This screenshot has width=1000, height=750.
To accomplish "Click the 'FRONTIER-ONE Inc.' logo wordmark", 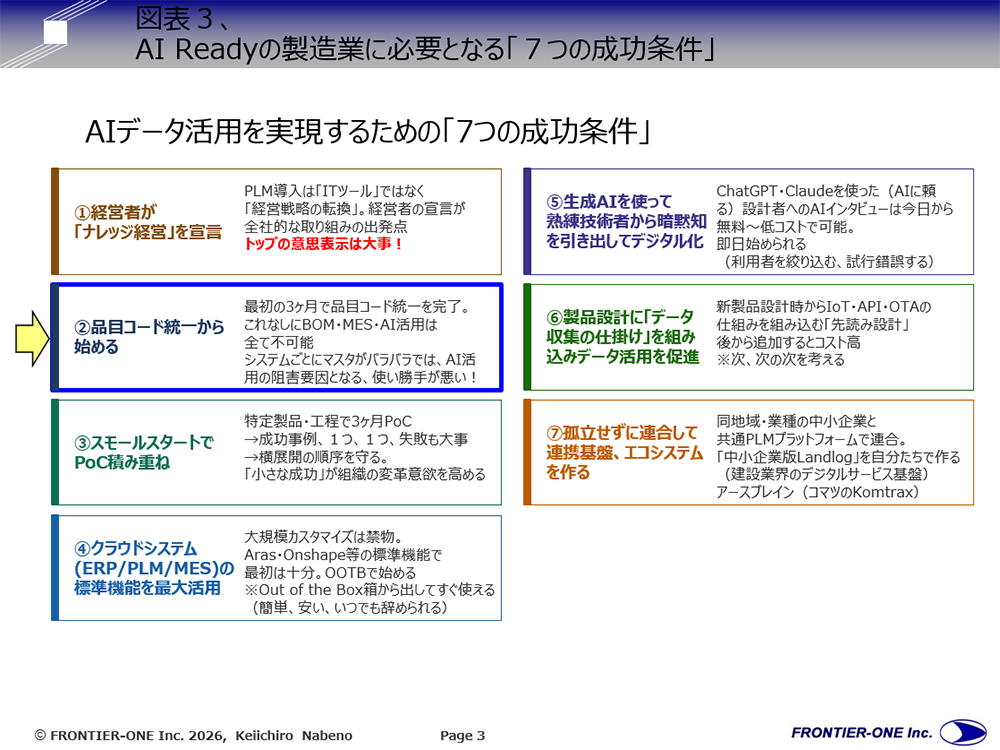I will [x=862, y=733].
